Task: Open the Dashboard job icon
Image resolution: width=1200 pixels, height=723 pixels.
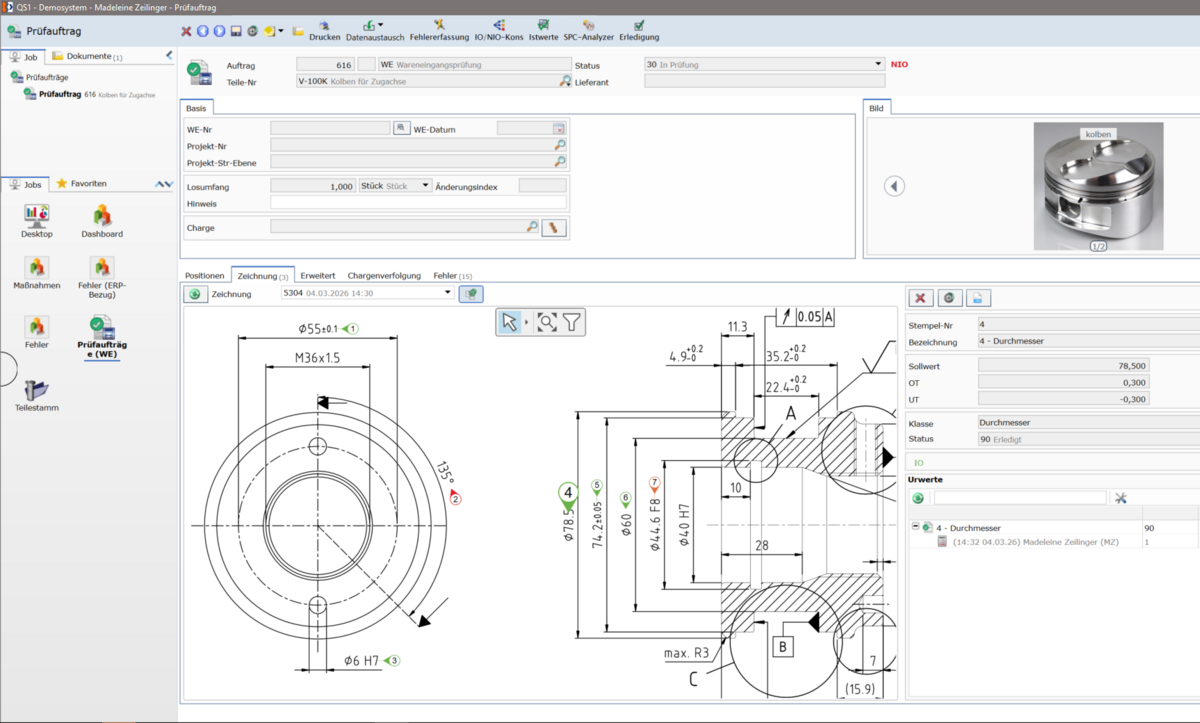Action: tap(102, 221)
